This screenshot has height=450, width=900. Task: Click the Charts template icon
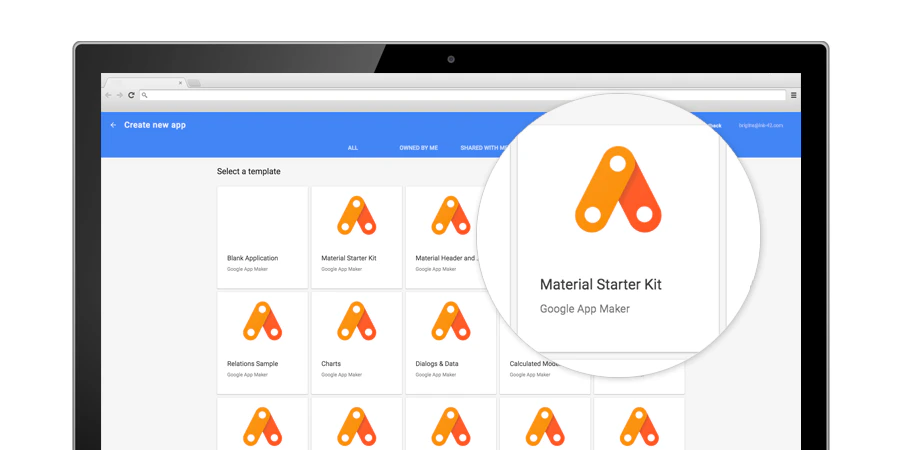tap(356, 321)
